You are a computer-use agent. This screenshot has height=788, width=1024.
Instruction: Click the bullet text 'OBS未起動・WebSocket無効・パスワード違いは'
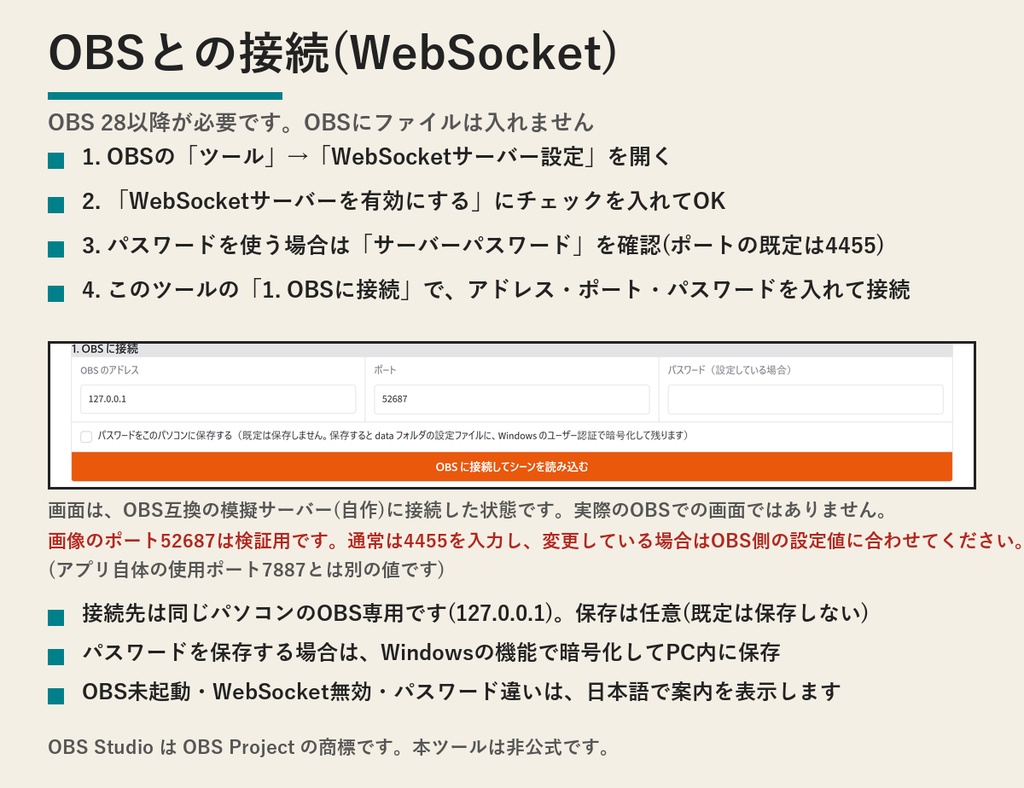(323, 692)
